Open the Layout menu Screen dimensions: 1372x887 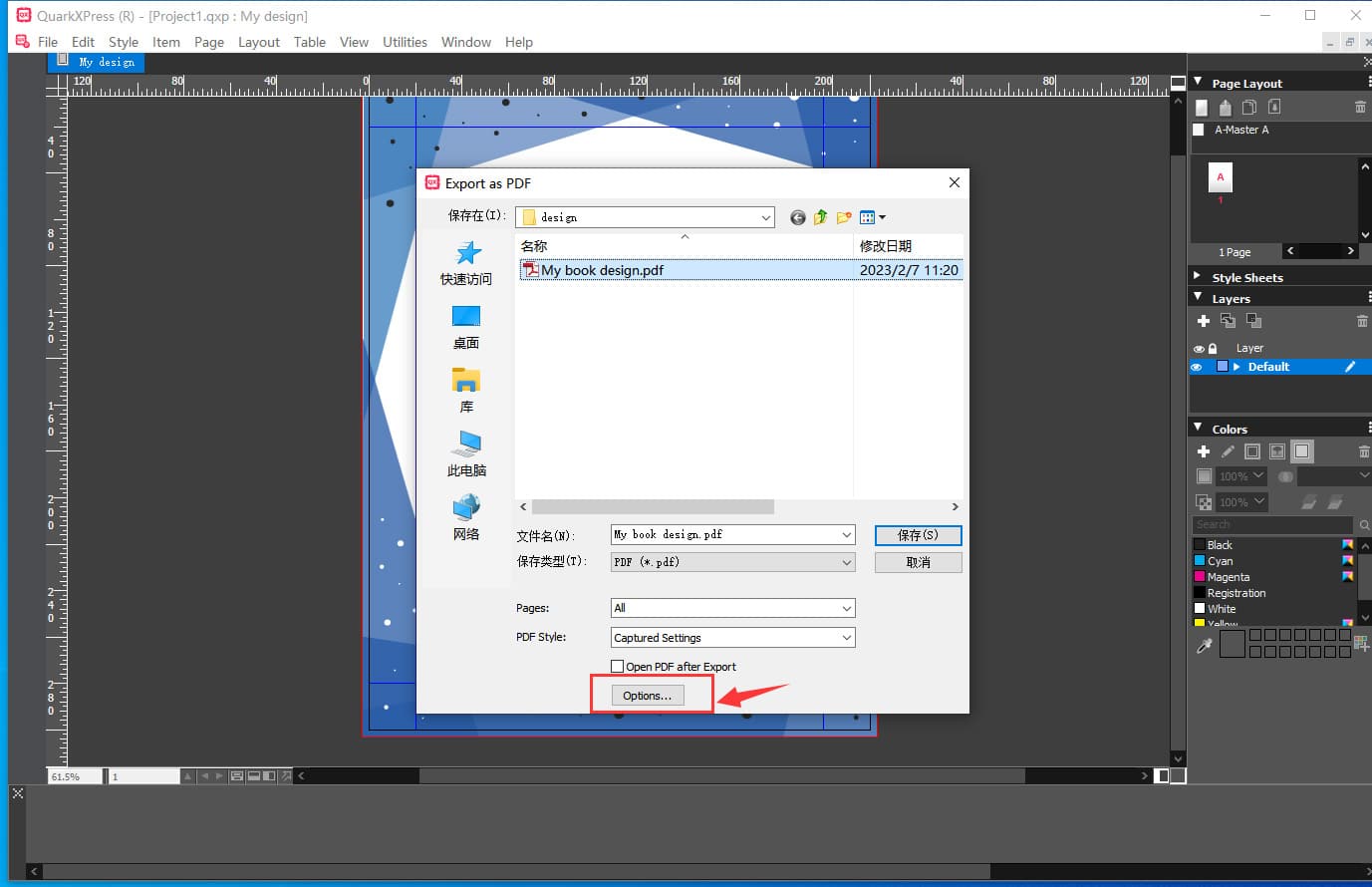coord(259,42)
